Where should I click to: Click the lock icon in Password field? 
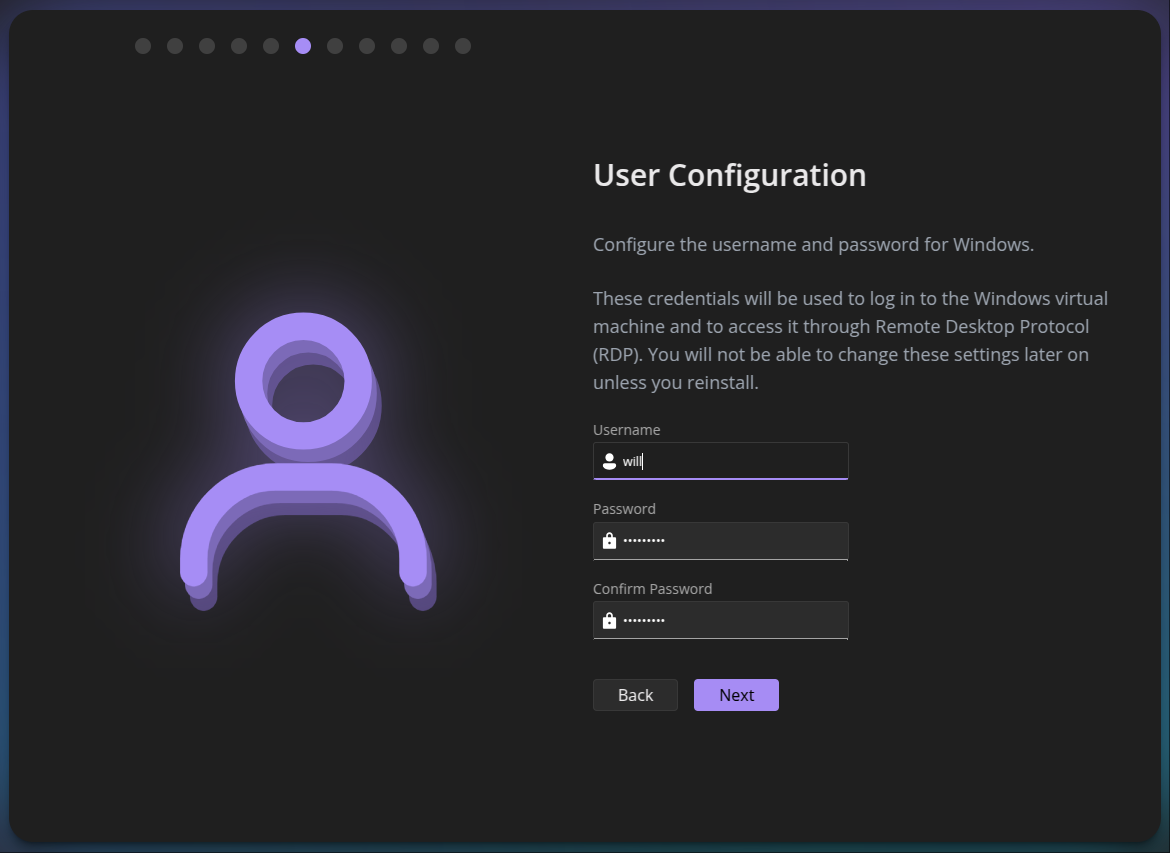(x=609, y=541)
